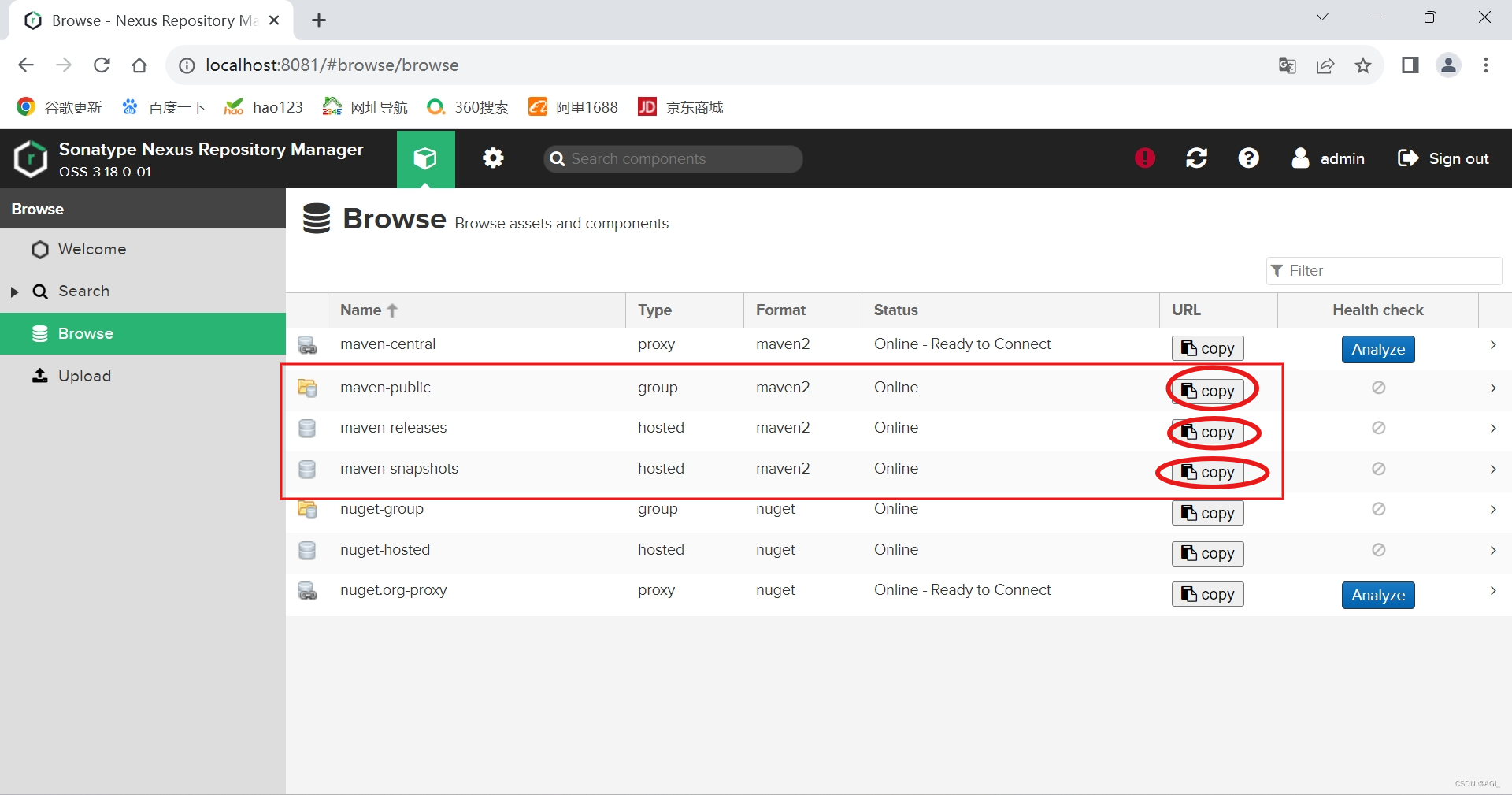Click the Nexus logo icon
The width and height of the screenshot is (1512, 795).
coord(31,158)
